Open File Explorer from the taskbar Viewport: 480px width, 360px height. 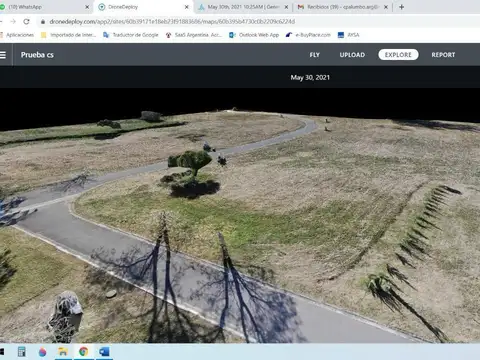point(63,352)
